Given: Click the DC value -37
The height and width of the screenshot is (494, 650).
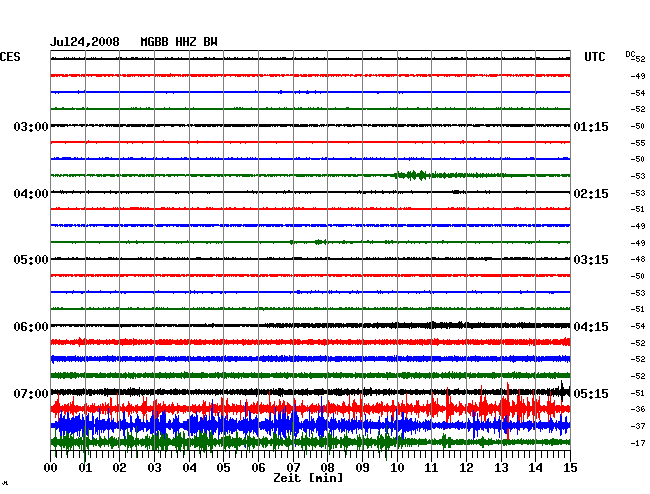Looking at the screenshot, I should click(x=638, y=426).
